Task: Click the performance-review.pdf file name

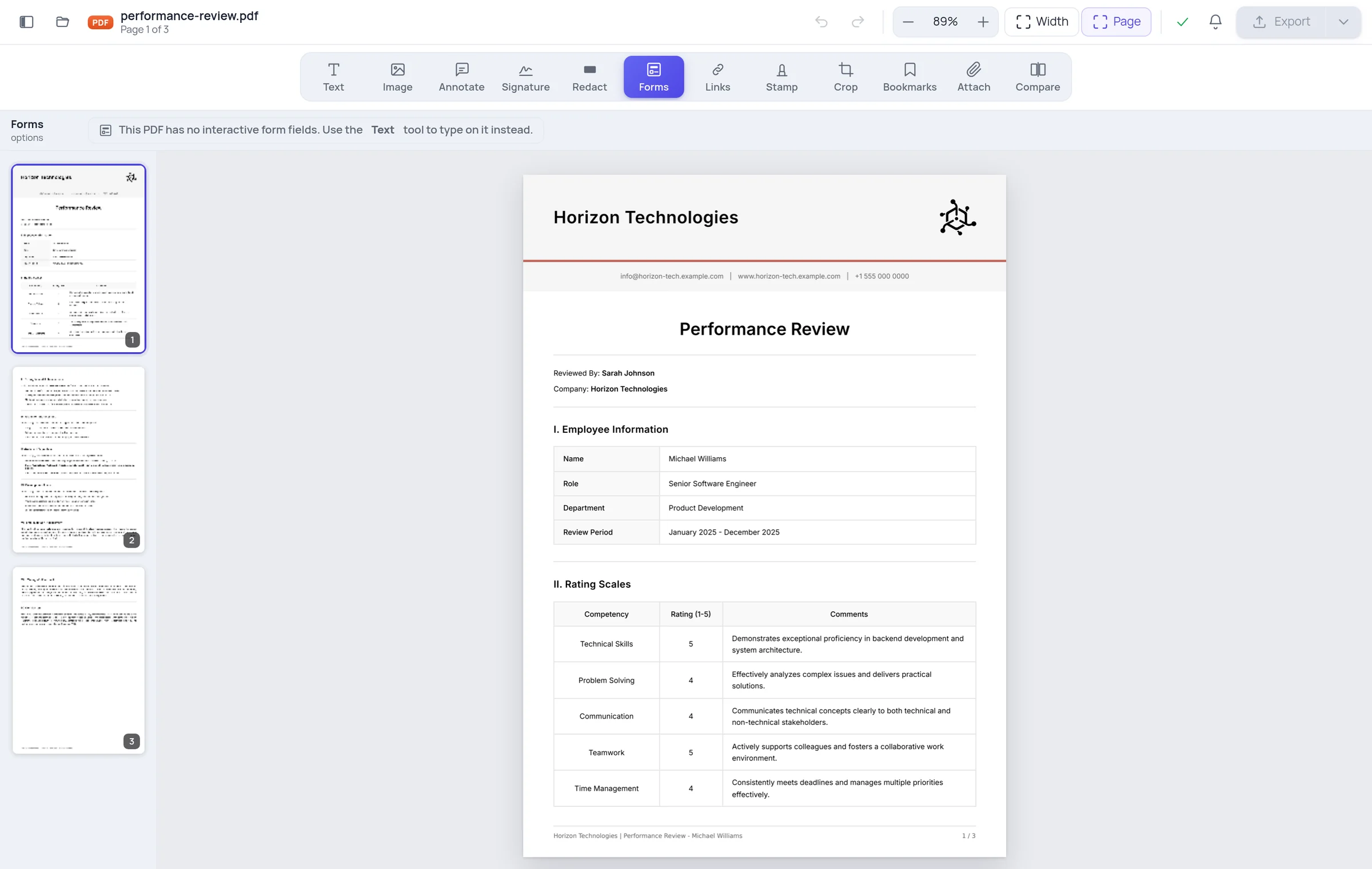Action: (189, 15)
